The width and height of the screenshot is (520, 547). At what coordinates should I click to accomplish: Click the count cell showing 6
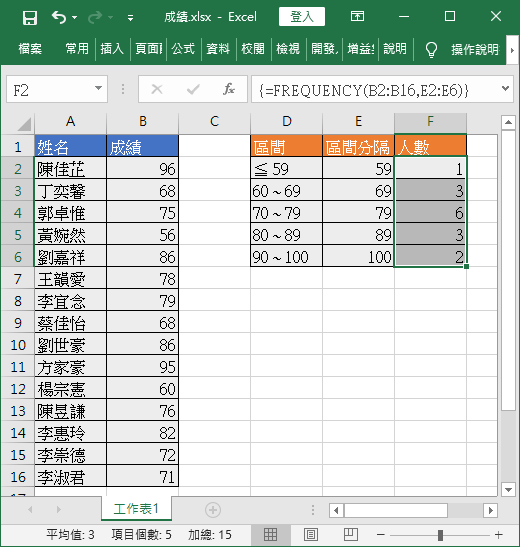(x=430, y=212)
